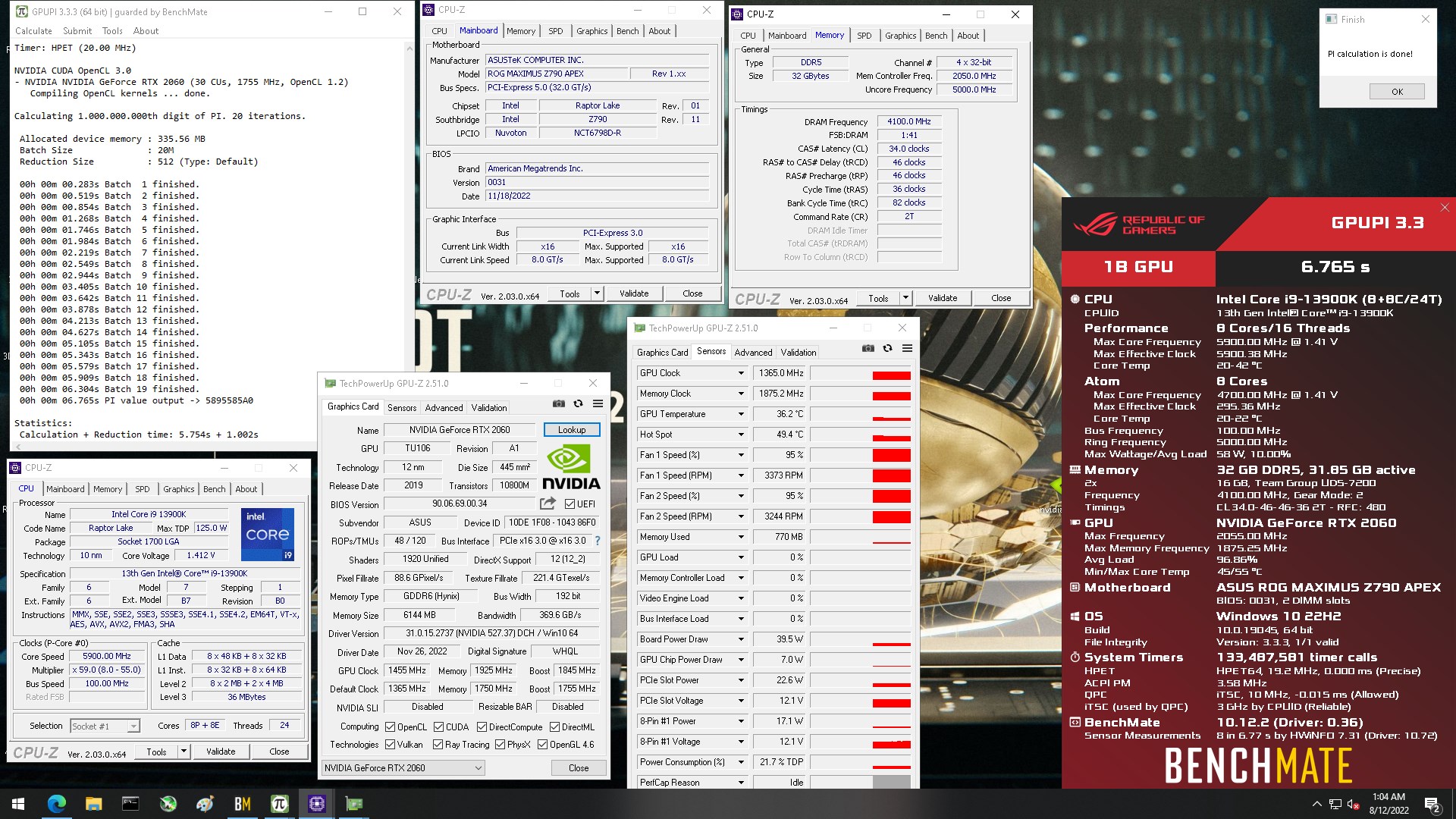1456x819 pixels.
Task: Click the CPU-Z taskbar icon
Action: (317, 804)
